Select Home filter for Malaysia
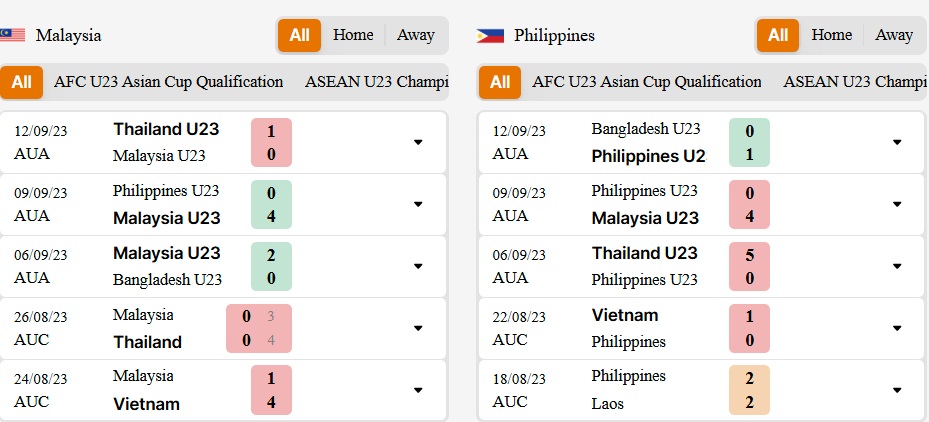 coord(353,35)
